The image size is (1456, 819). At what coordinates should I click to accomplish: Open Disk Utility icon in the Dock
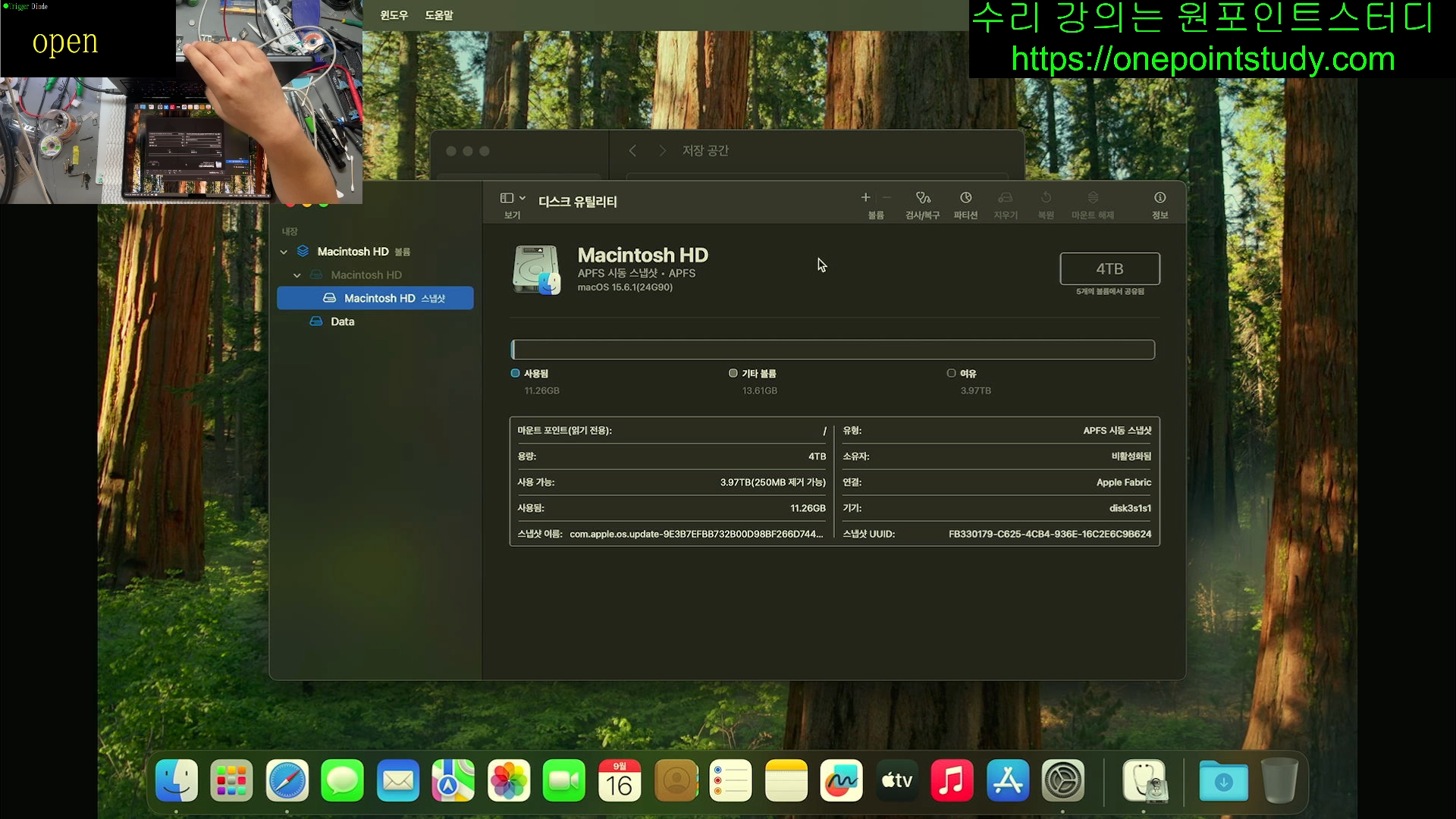(x=1144, y=781)
